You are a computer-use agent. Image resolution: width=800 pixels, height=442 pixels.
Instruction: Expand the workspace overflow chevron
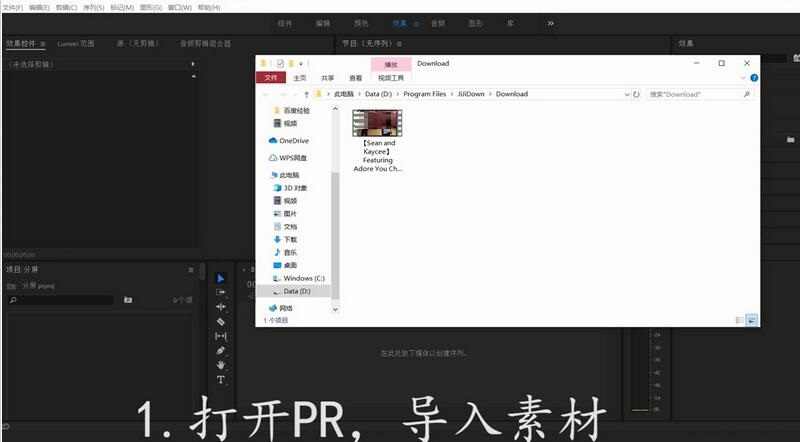(x=550, y=23)
